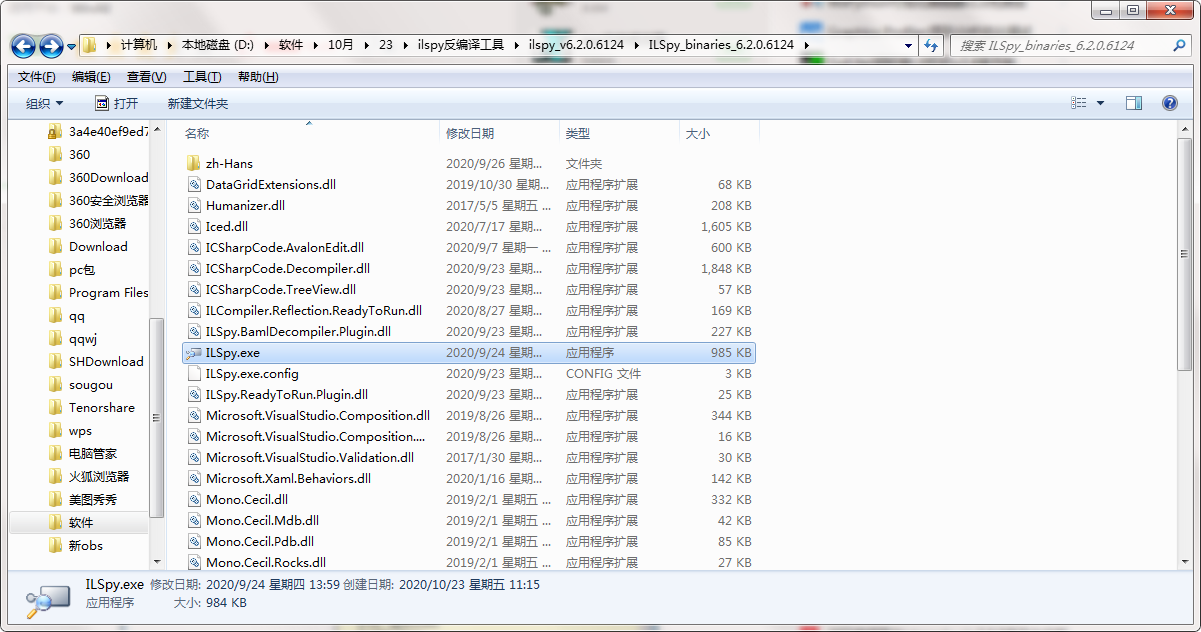Open the 帮助(H) menu

(x=258, y=77)
